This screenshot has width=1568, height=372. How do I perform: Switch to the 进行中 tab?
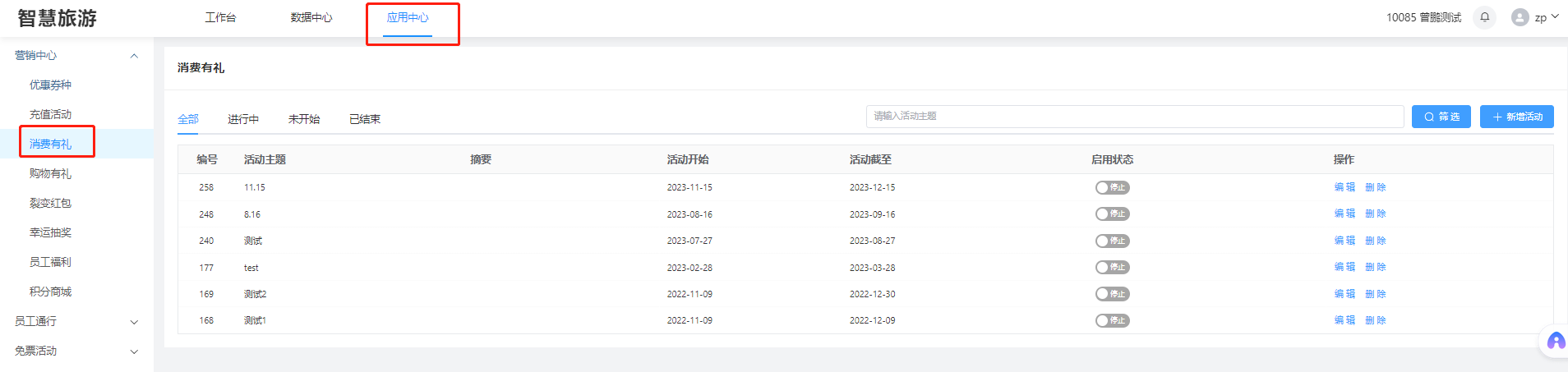243,119
